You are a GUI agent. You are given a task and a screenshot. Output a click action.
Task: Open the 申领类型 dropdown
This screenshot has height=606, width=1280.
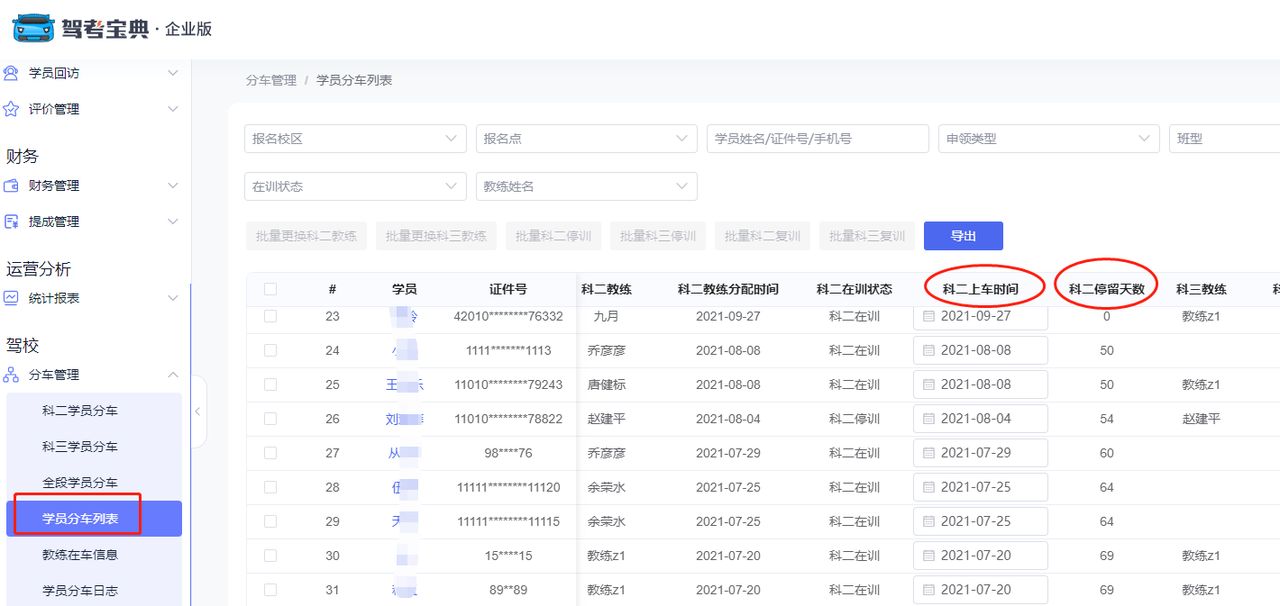pos(1048,139)
